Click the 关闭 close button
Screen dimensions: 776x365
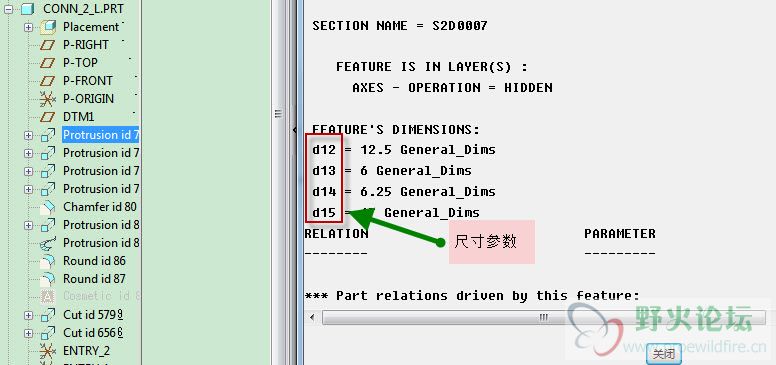pyautogui.click(x=663, y=354)
